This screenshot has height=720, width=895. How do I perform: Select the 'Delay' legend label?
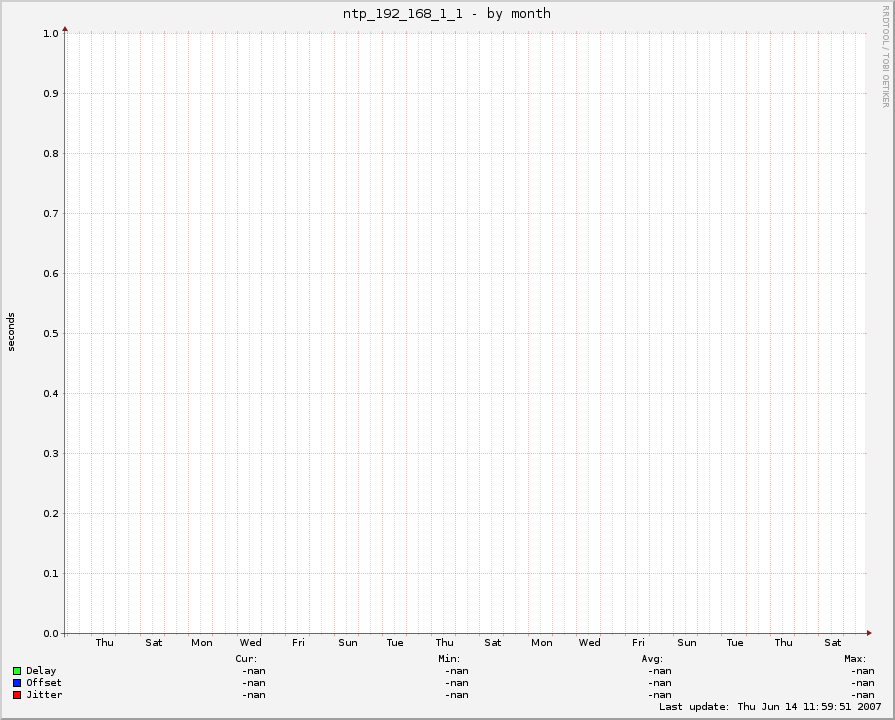point(41,671)
